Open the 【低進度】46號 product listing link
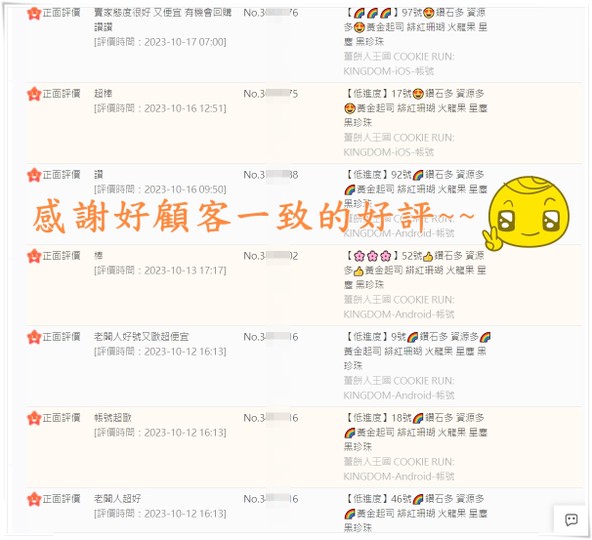The height and width of the screenshot is (540, 592). [x=415, y=513]
